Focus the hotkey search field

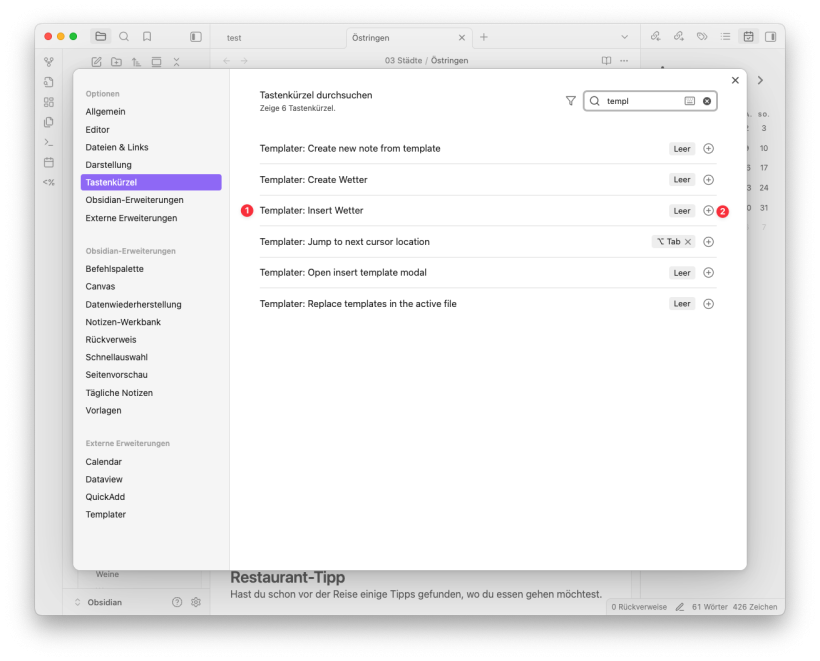click(650, 101)
